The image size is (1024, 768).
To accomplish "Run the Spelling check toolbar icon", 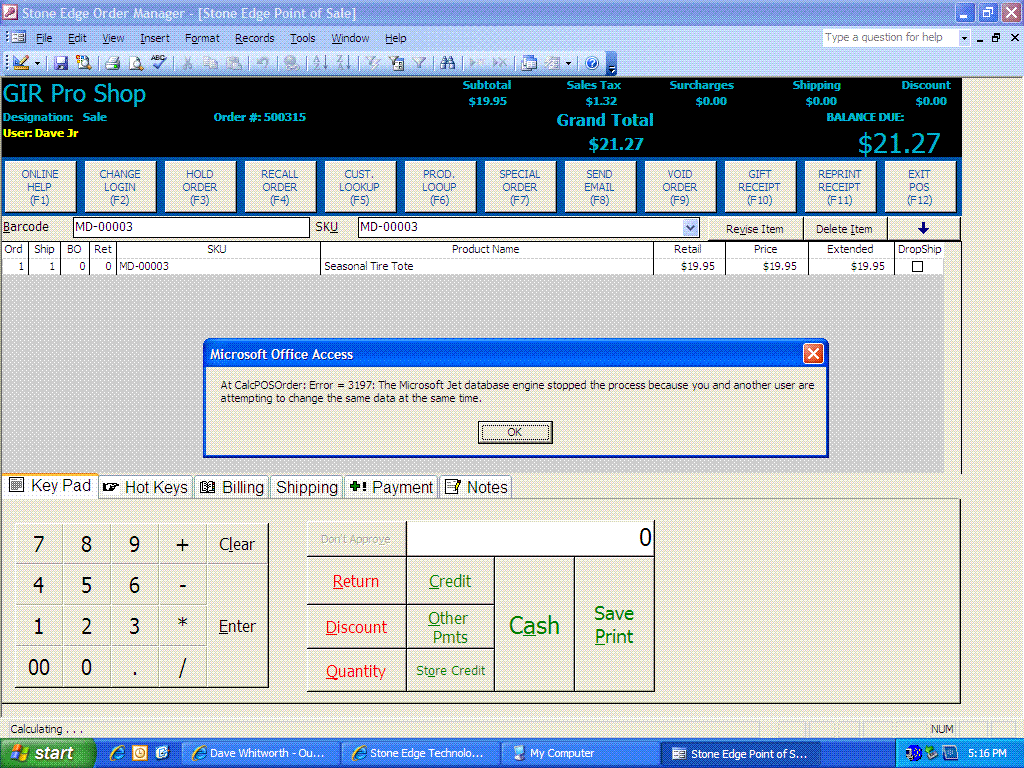I will pos(159,63).
